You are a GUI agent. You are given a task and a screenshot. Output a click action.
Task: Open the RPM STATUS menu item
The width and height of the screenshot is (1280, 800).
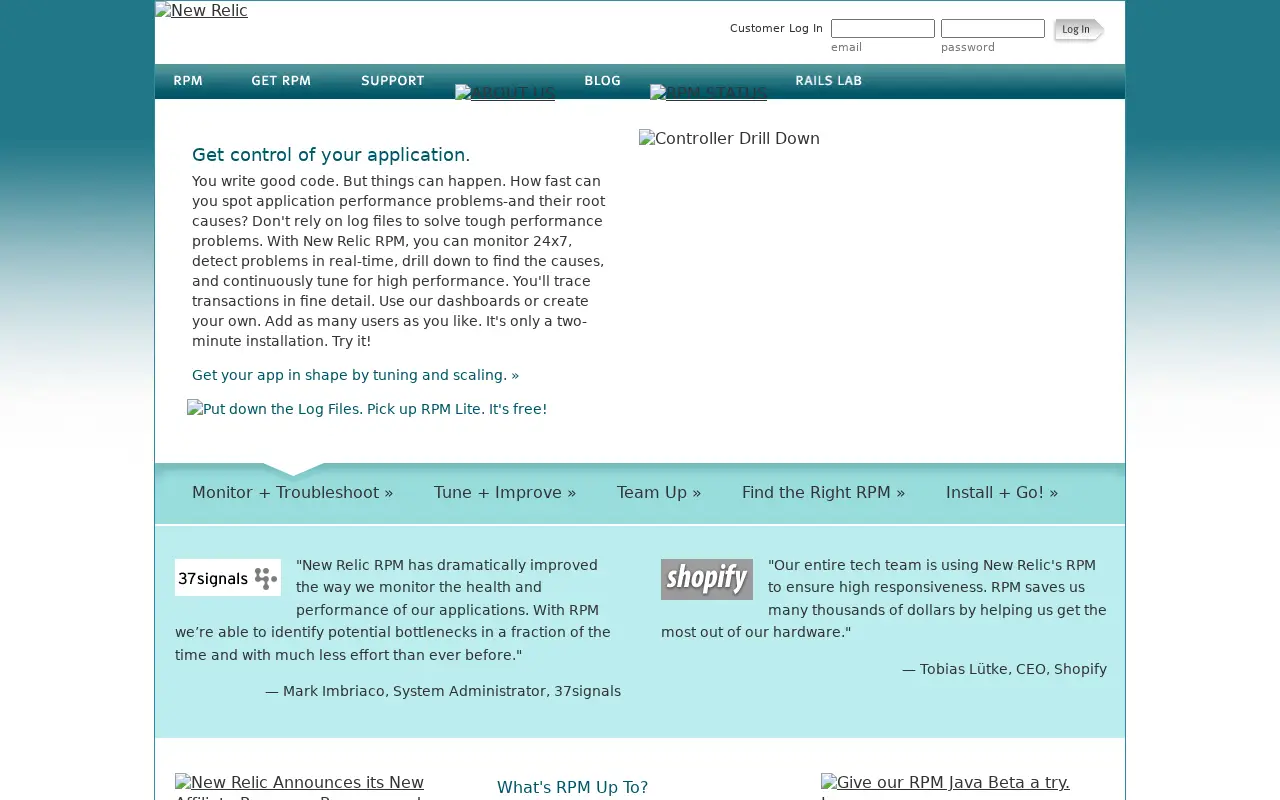708,93
